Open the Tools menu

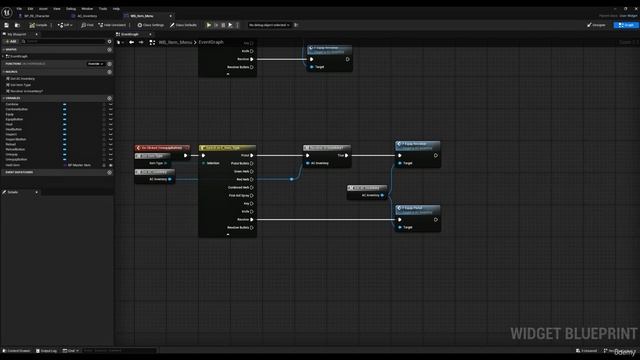point(103,9)
